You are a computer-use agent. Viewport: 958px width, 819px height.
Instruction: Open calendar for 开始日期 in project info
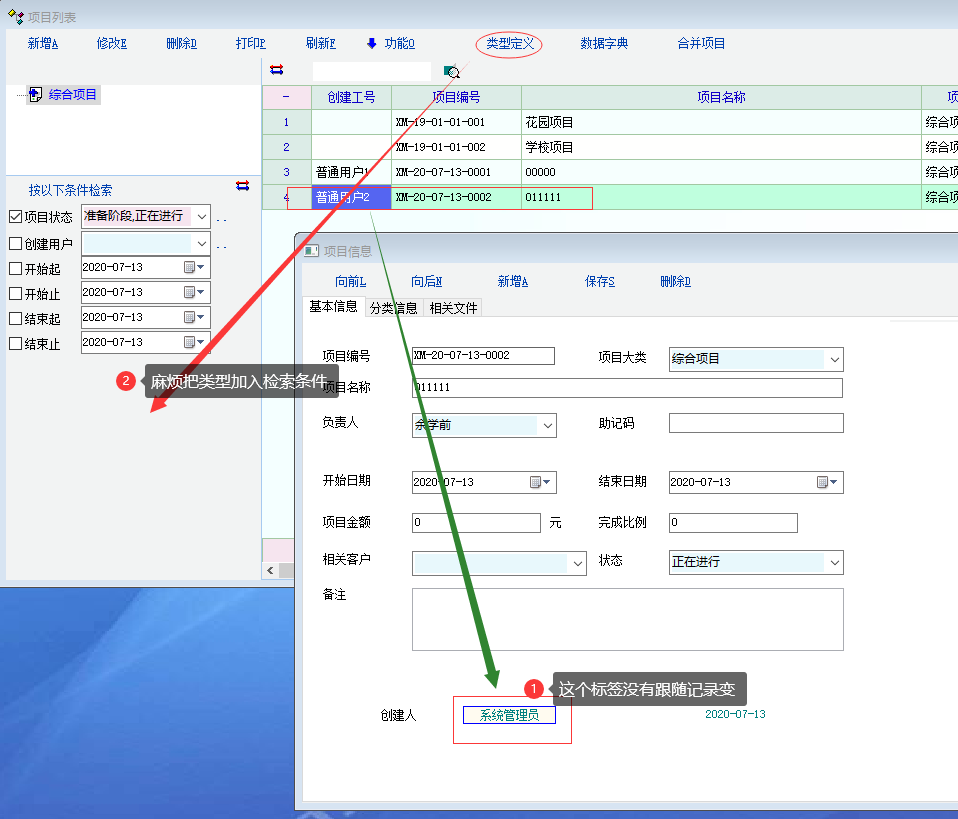pos(535,482)
